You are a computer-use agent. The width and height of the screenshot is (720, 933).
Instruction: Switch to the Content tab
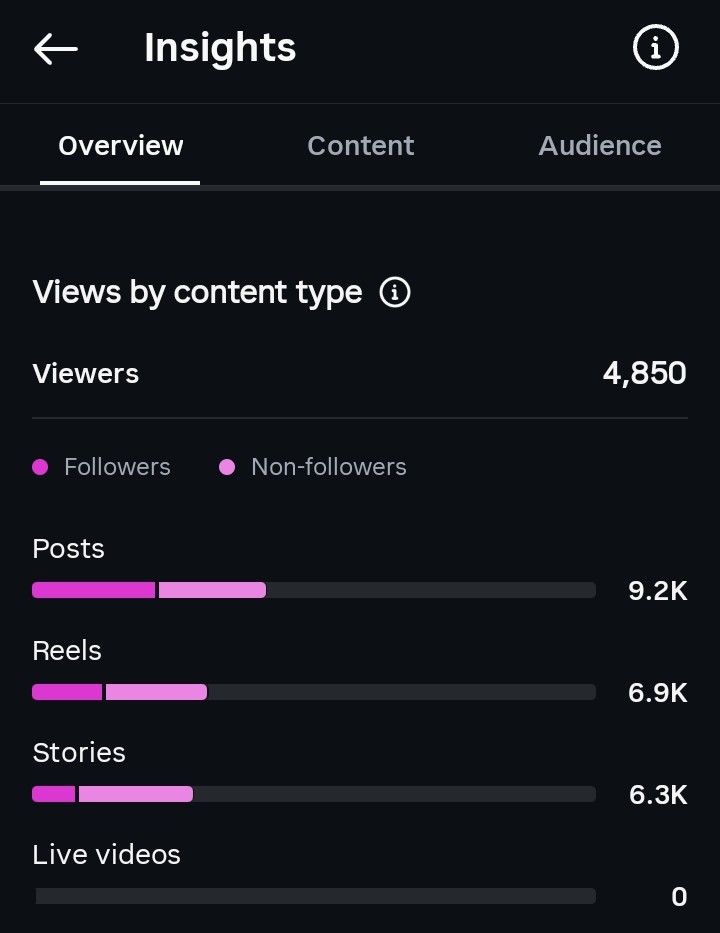click(x=361, y=146)
